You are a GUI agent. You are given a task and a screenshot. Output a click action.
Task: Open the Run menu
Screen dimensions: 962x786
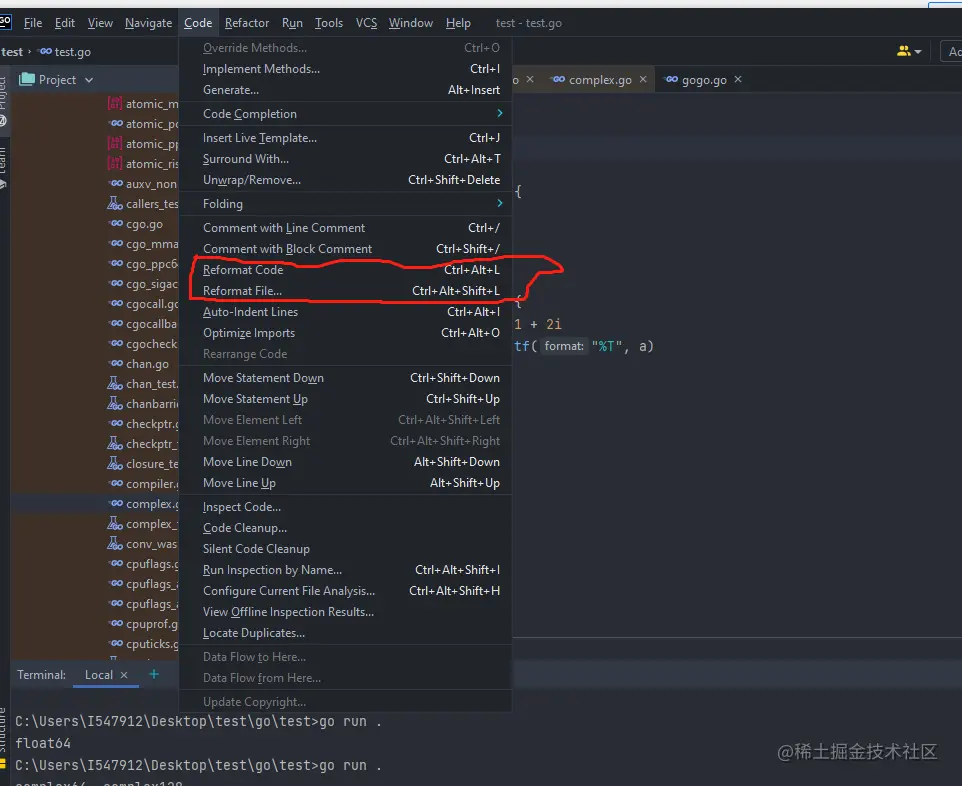292,23
